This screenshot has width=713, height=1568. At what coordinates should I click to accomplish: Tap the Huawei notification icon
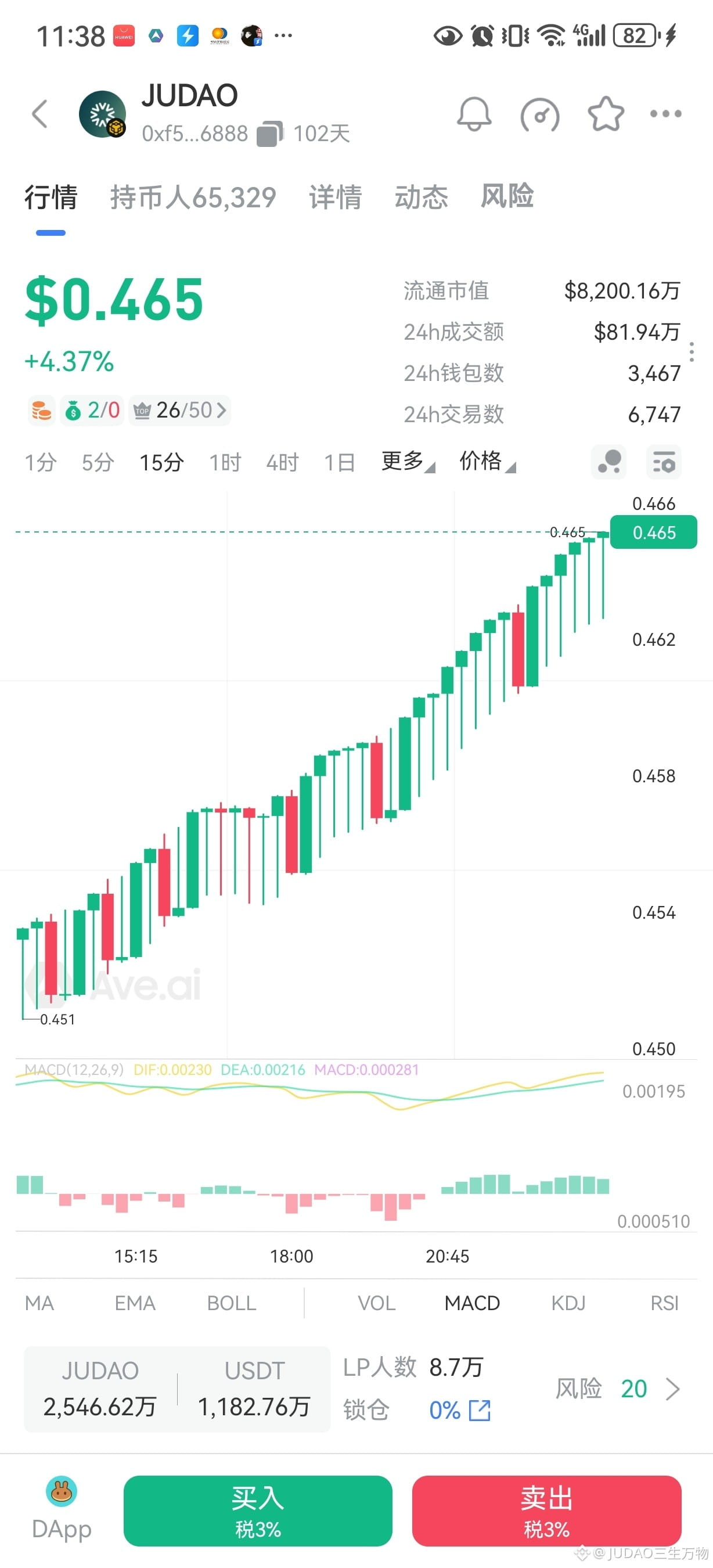pos(124,36)
